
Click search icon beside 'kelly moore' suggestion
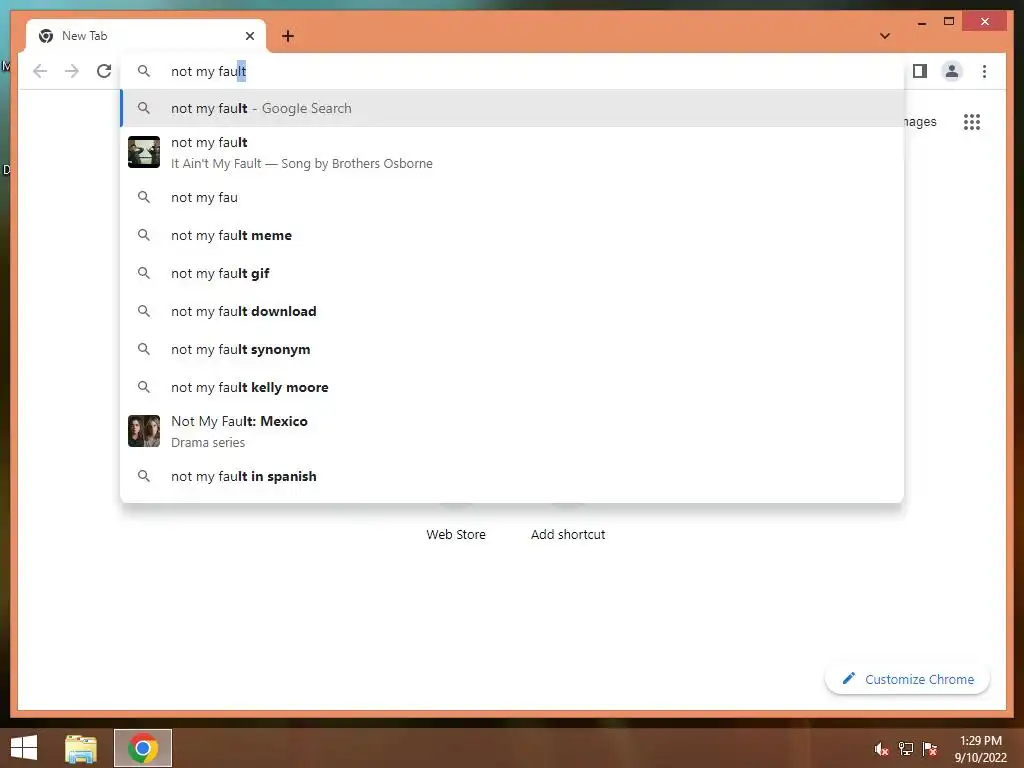coord(144,387)
